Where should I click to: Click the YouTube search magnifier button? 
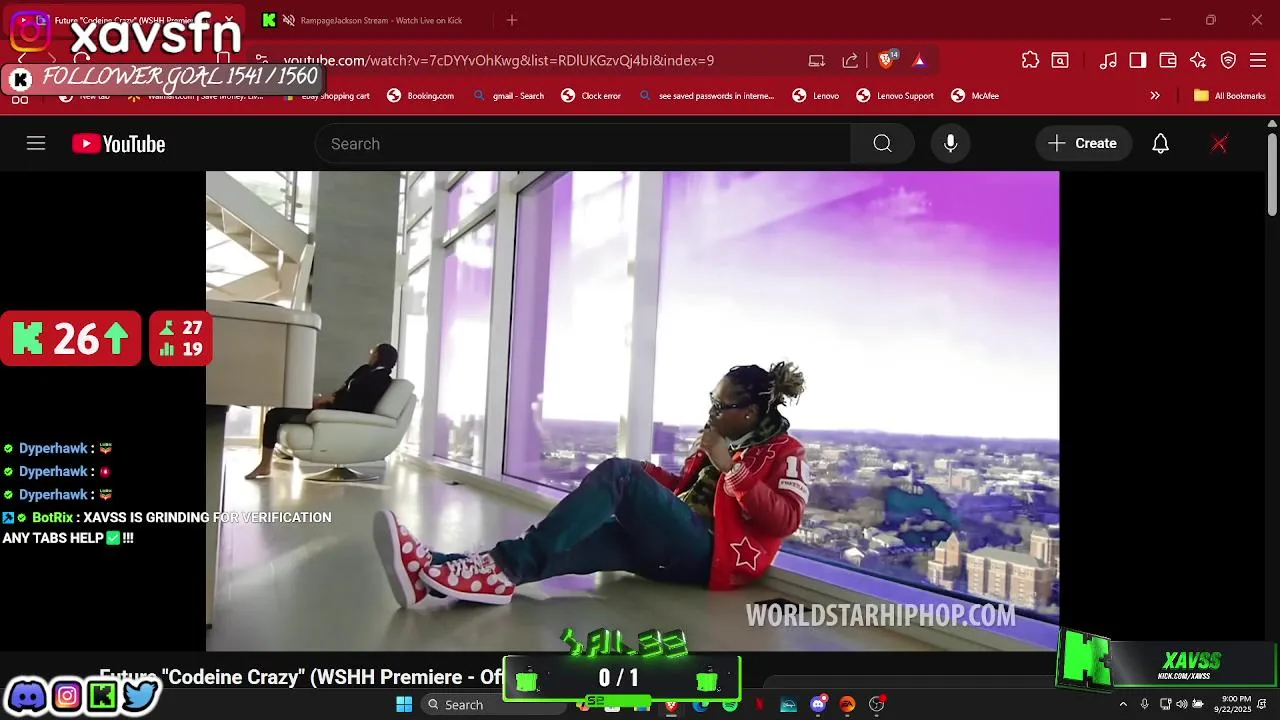coord(882,143)
